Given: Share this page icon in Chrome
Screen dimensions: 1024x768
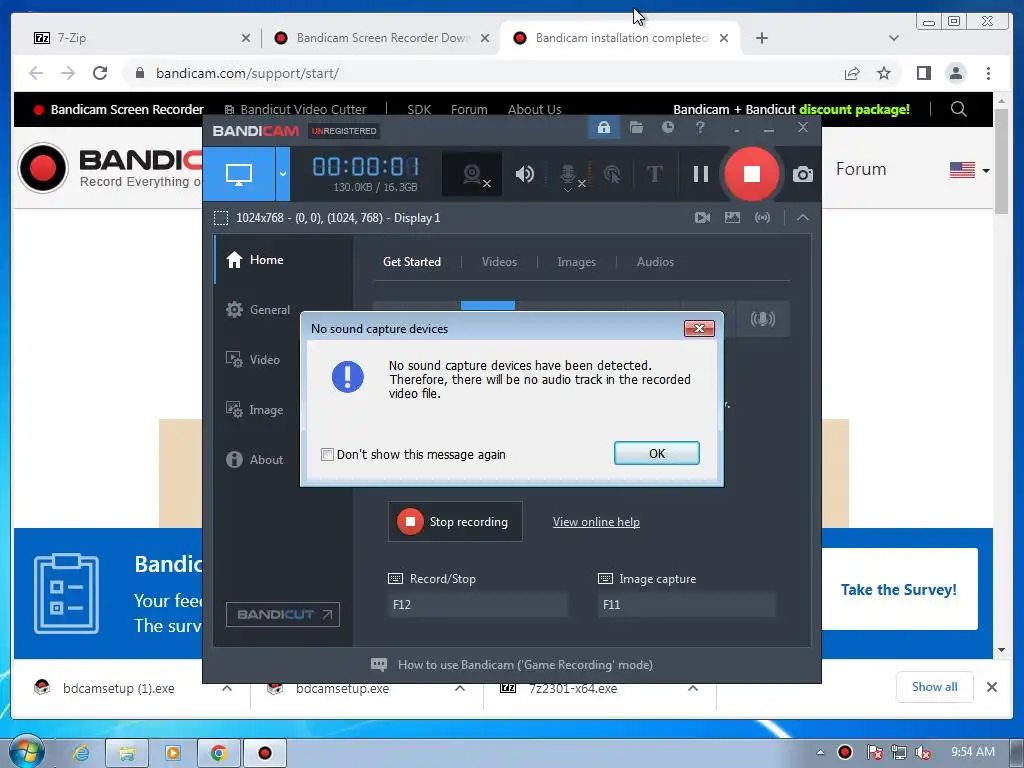Looking at the screenshot, I should point(852,73).
